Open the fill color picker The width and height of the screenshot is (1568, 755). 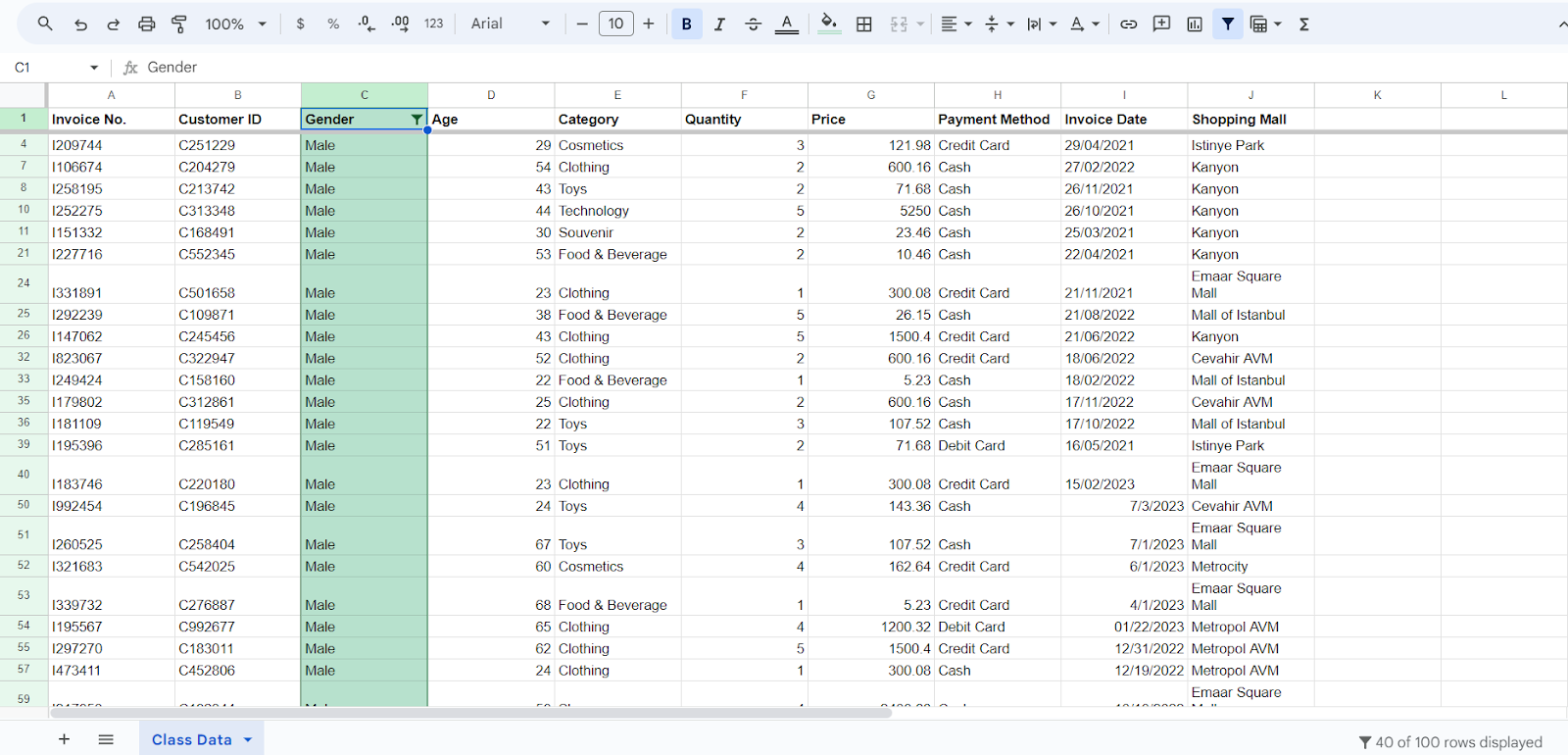point(829,24)
